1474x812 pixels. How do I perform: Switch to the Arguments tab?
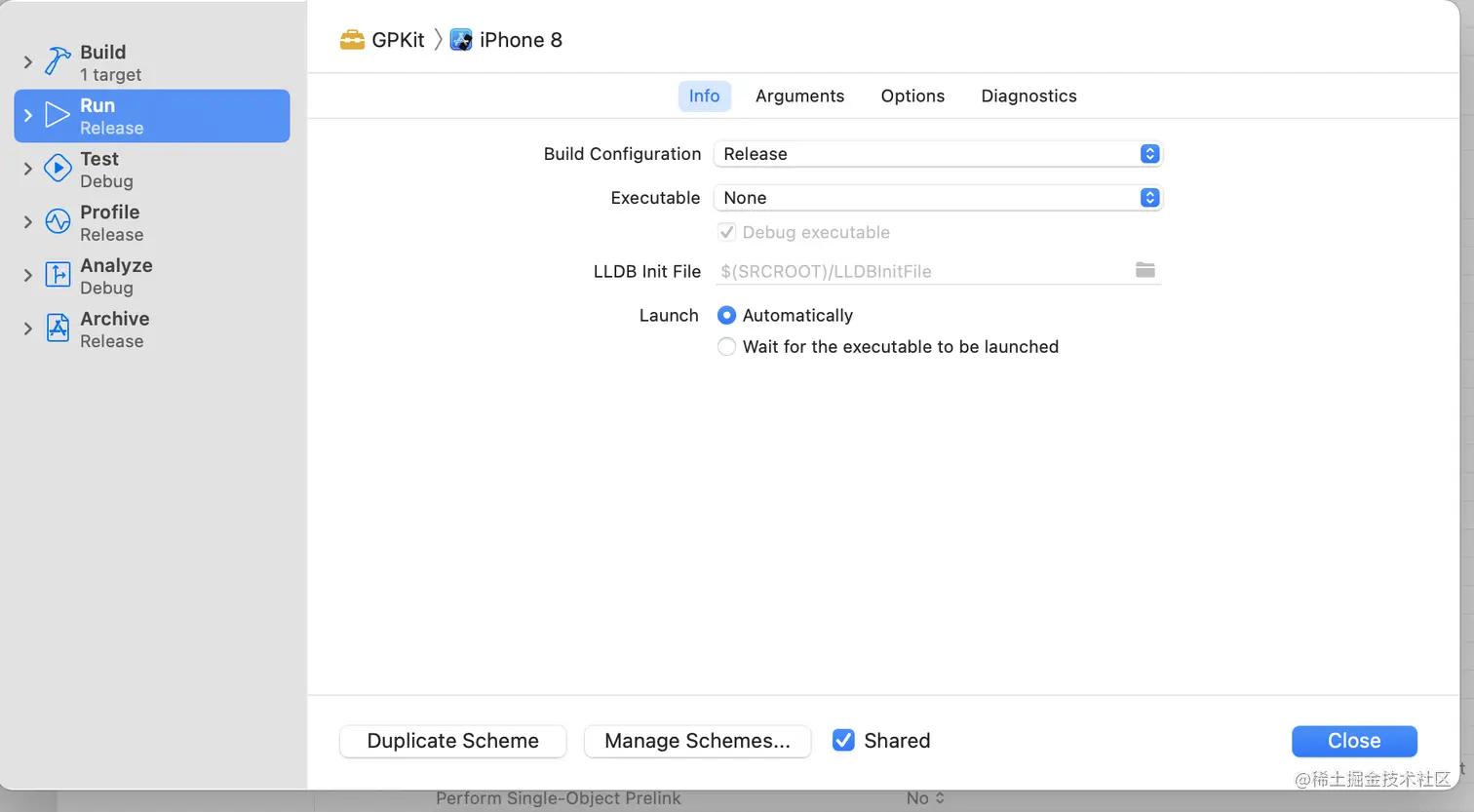pyautogui.click(x=799, y=96)
